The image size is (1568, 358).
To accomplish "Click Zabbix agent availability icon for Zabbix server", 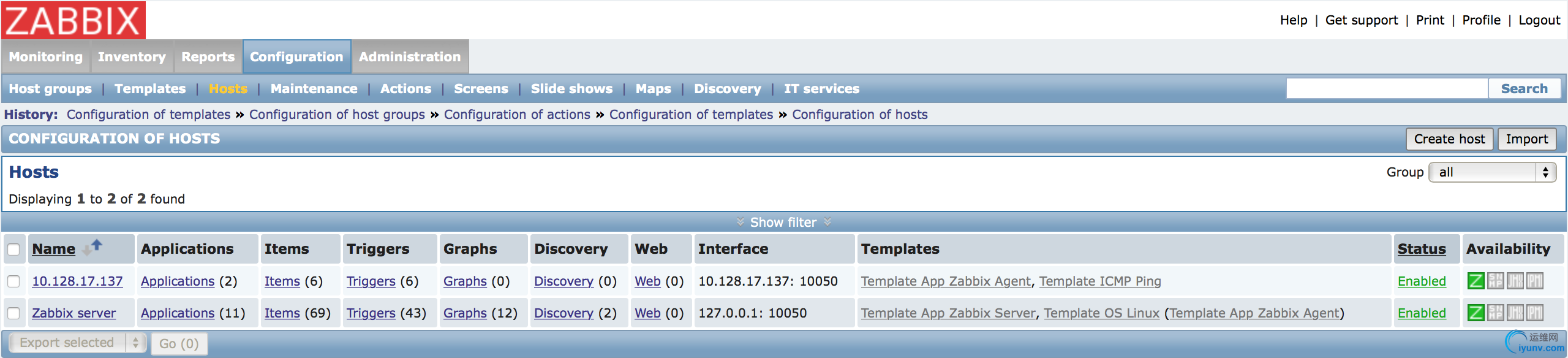I will 1476,313.
